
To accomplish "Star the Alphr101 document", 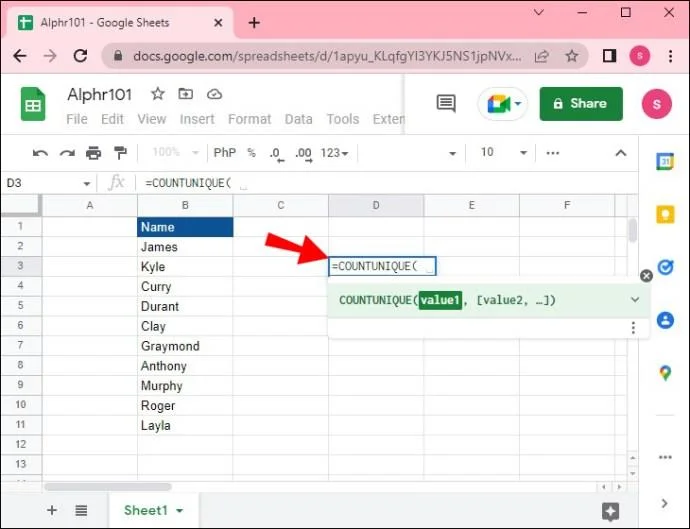I will click(x=158, y=94).
